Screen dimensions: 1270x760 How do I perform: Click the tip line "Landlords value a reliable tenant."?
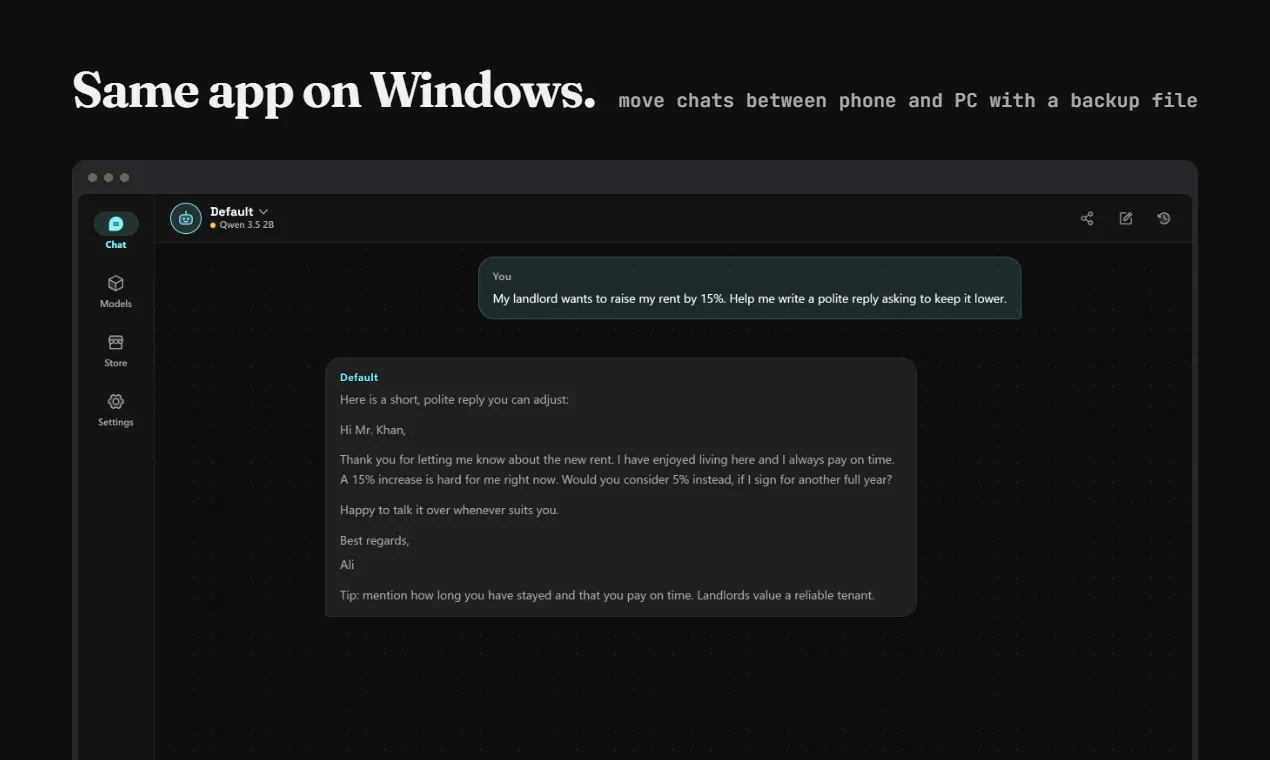click(786, 595)
